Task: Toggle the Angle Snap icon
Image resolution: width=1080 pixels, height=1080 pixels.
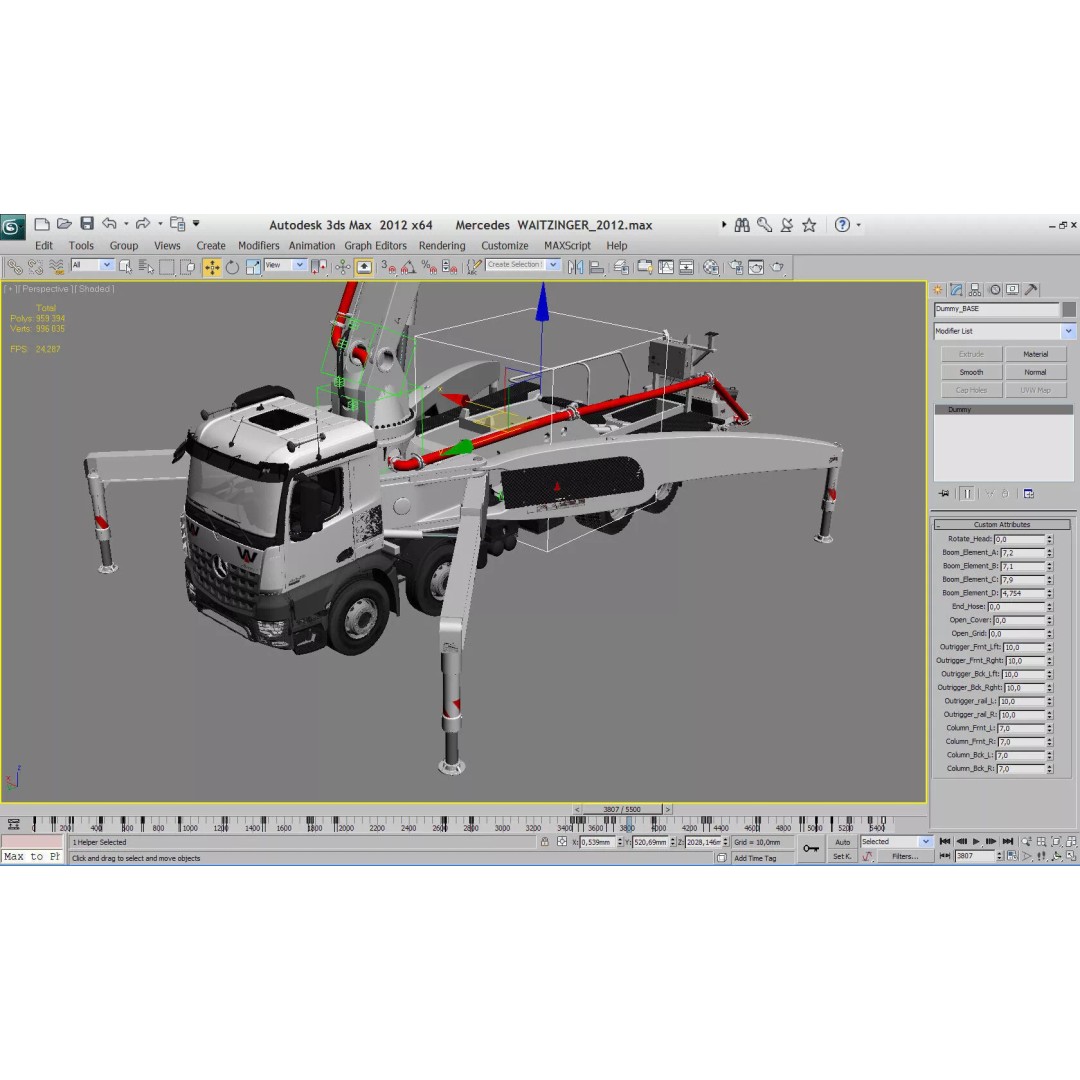Action: [x=408, y=267]
